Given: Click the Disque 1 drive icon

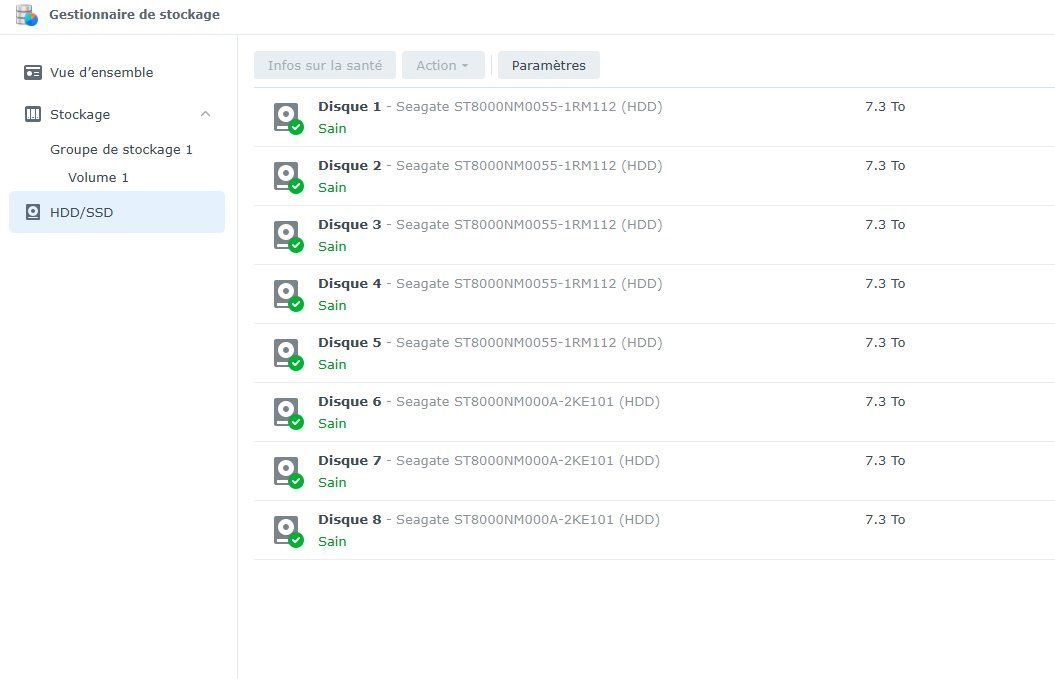Looking at the screenshot, I should pos(288,118).
